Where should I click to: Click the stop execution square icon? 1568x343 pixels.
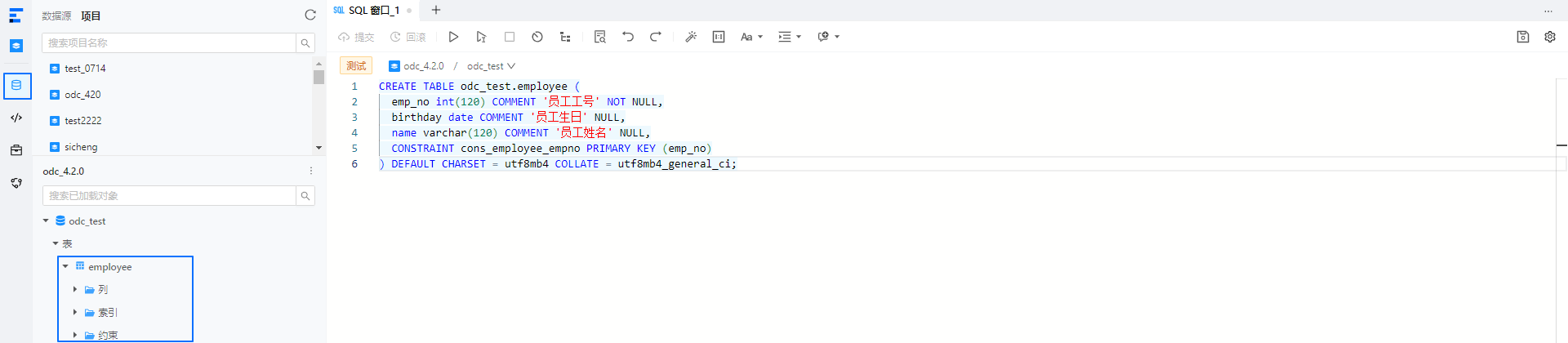(510, 37)
